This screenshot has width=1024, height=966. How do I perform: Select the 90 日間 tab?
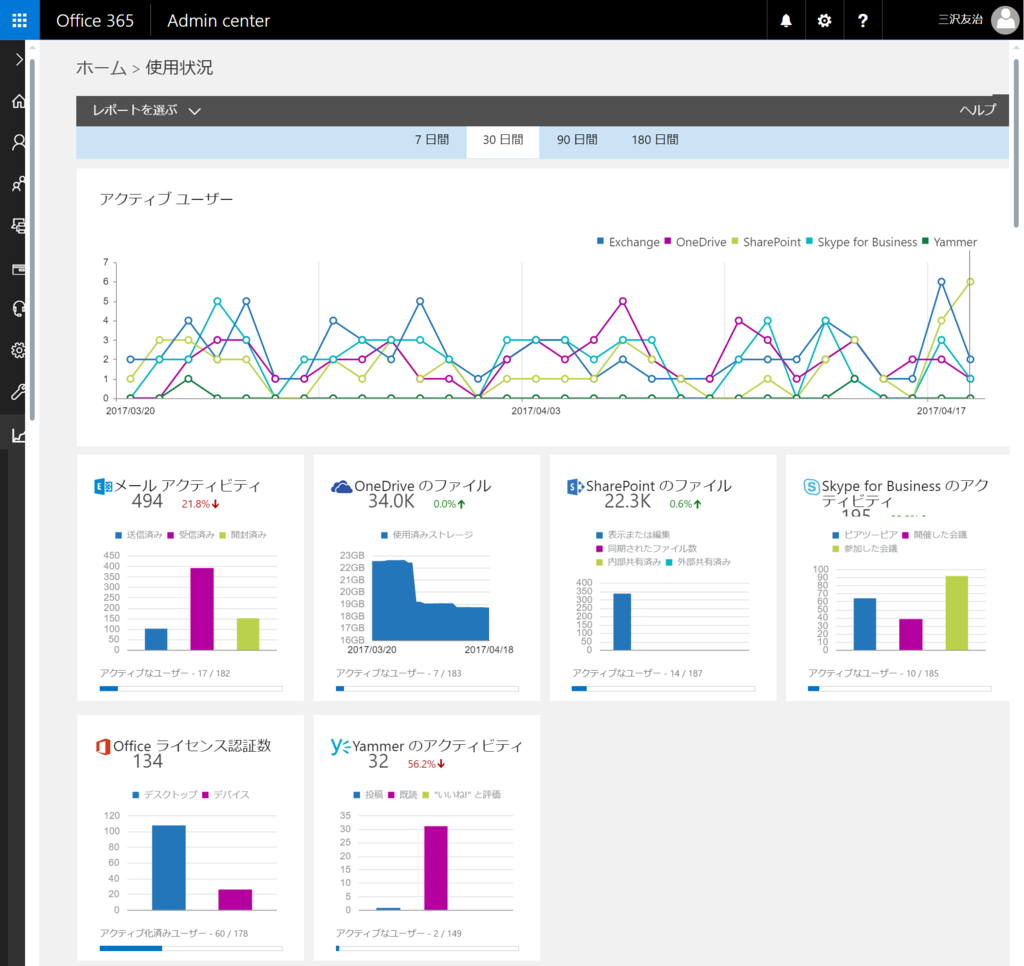(577, 140)
